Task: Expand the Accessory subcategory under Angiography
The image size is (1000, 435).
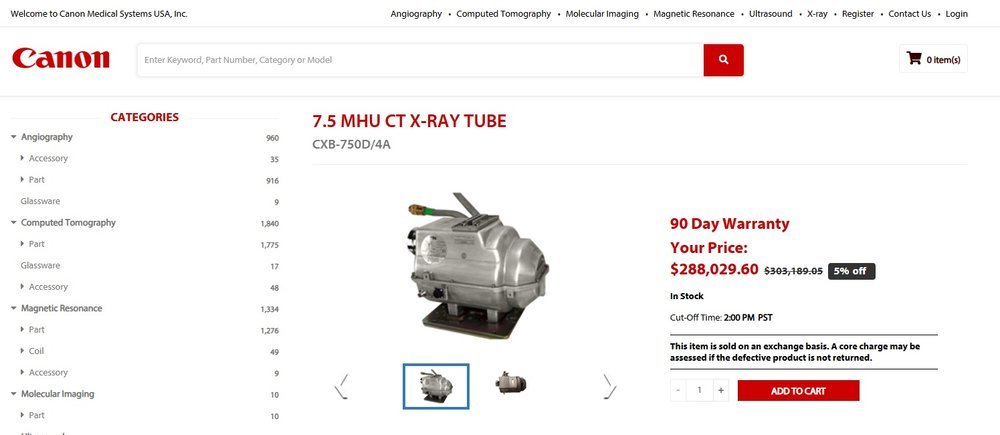Action: coord(22,158)
